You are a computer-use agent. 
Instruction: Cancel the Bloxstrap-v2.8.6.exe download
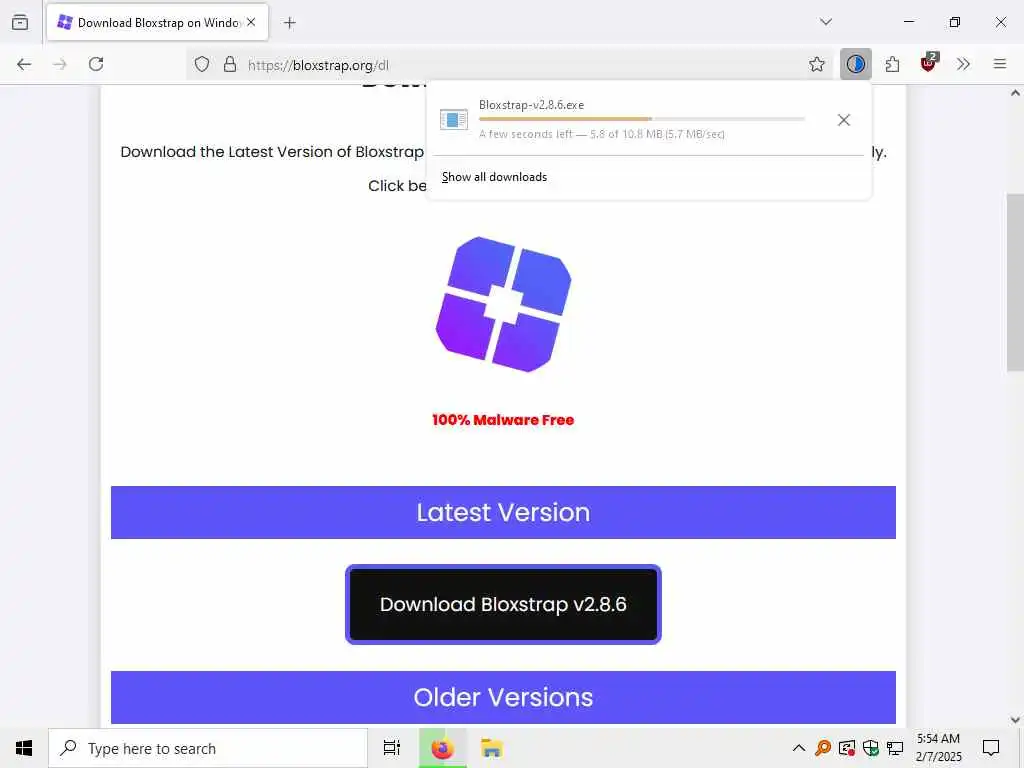point(844,120)
